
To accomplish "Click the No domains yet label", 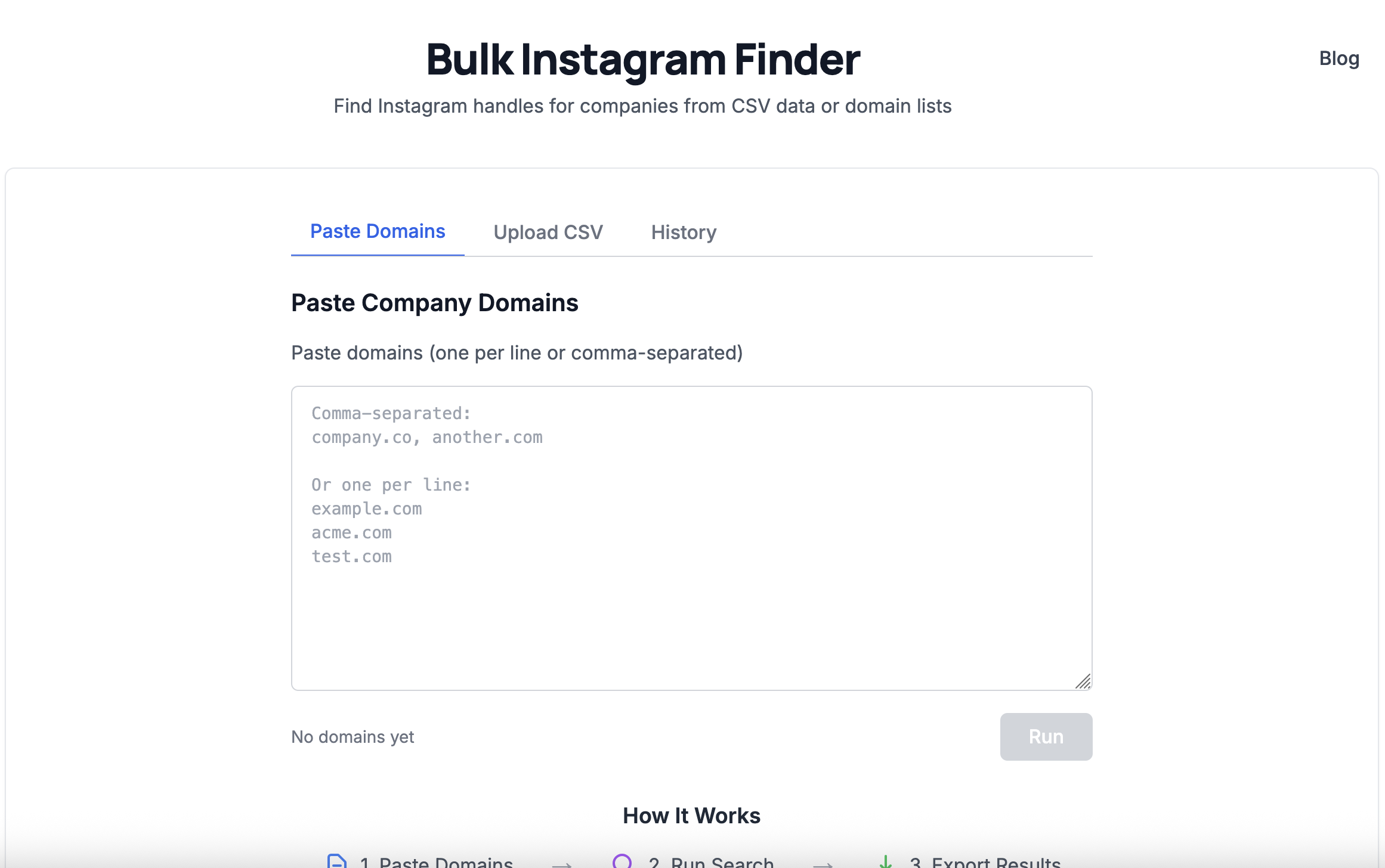I will click(x=352, y=736).
